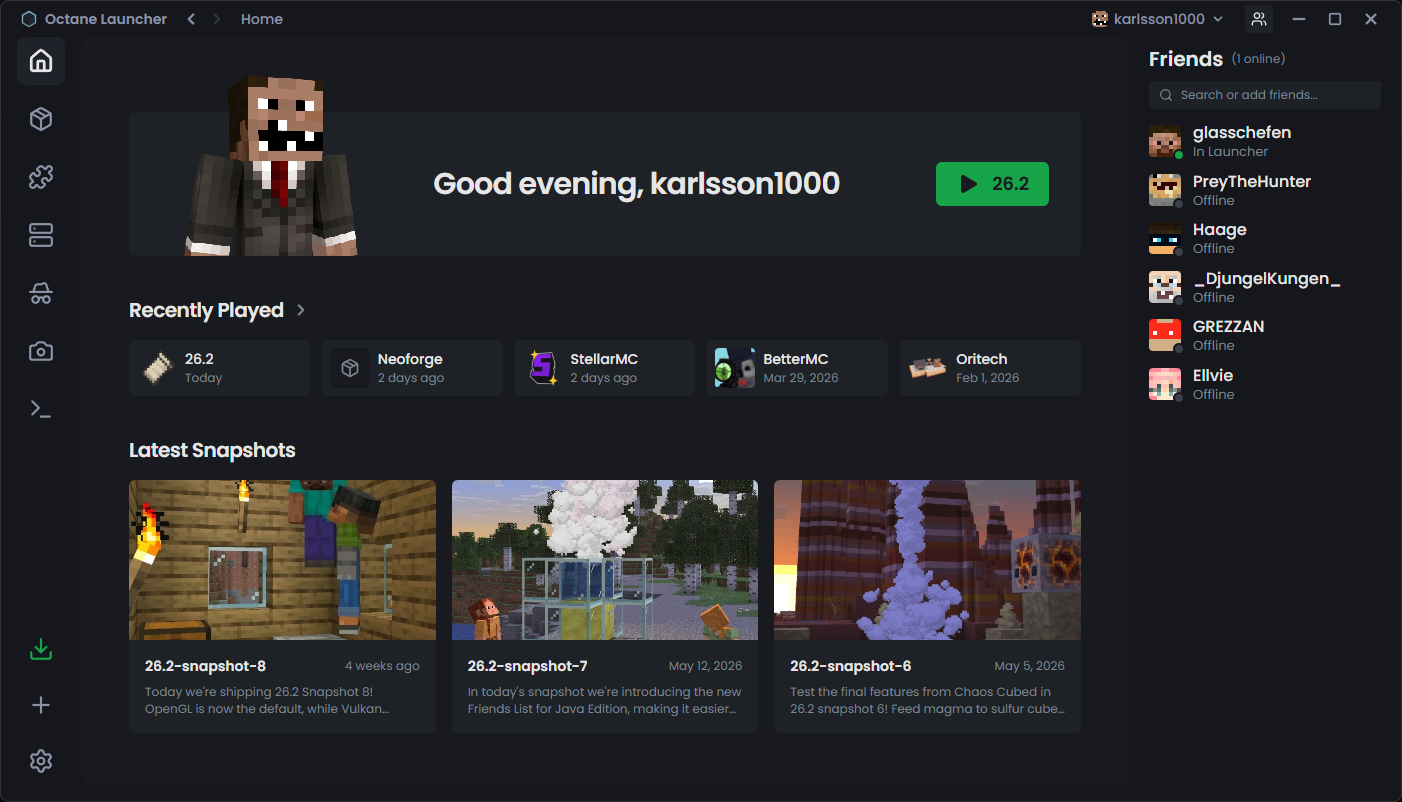Click the karlsson1000 skin character figure
1402x802 pixels.
[x=272, y=165]
